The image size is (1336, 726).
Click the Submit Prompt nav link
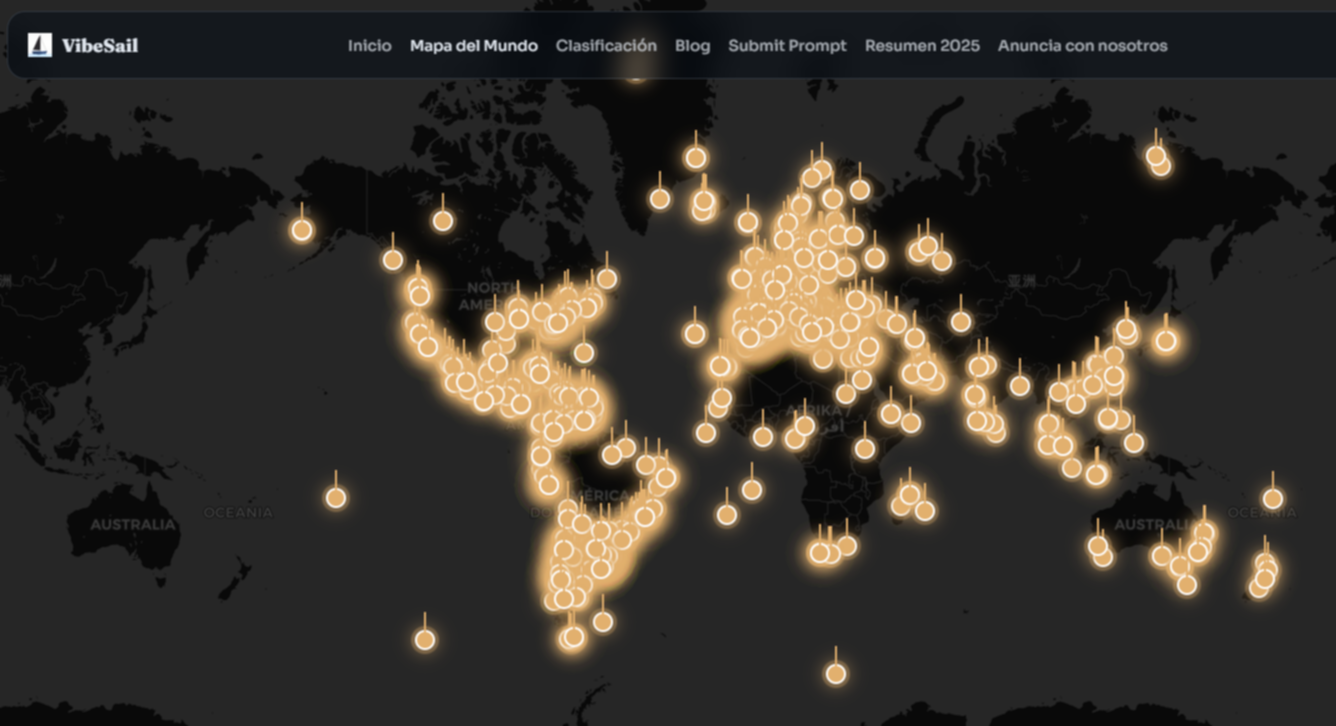pyautogui.click(x=787, y=45)
